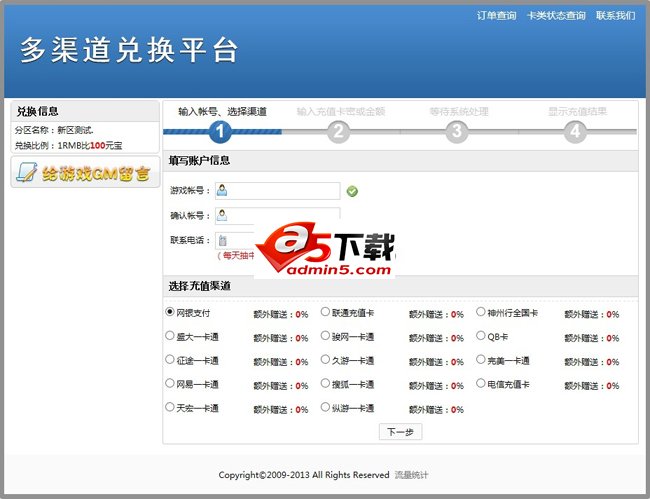The width and height of the screenshot is (650, 499).
Task: Select 完美一卡通 radio button
Action: pyautogui.click(x=480, y=359)
